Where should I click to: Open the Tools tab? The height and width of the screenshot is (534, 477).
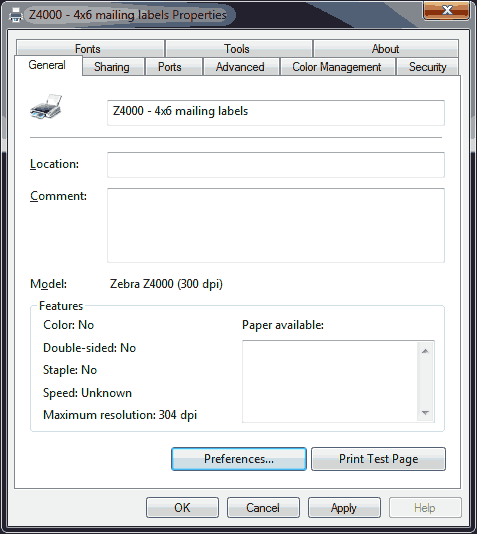239,49
